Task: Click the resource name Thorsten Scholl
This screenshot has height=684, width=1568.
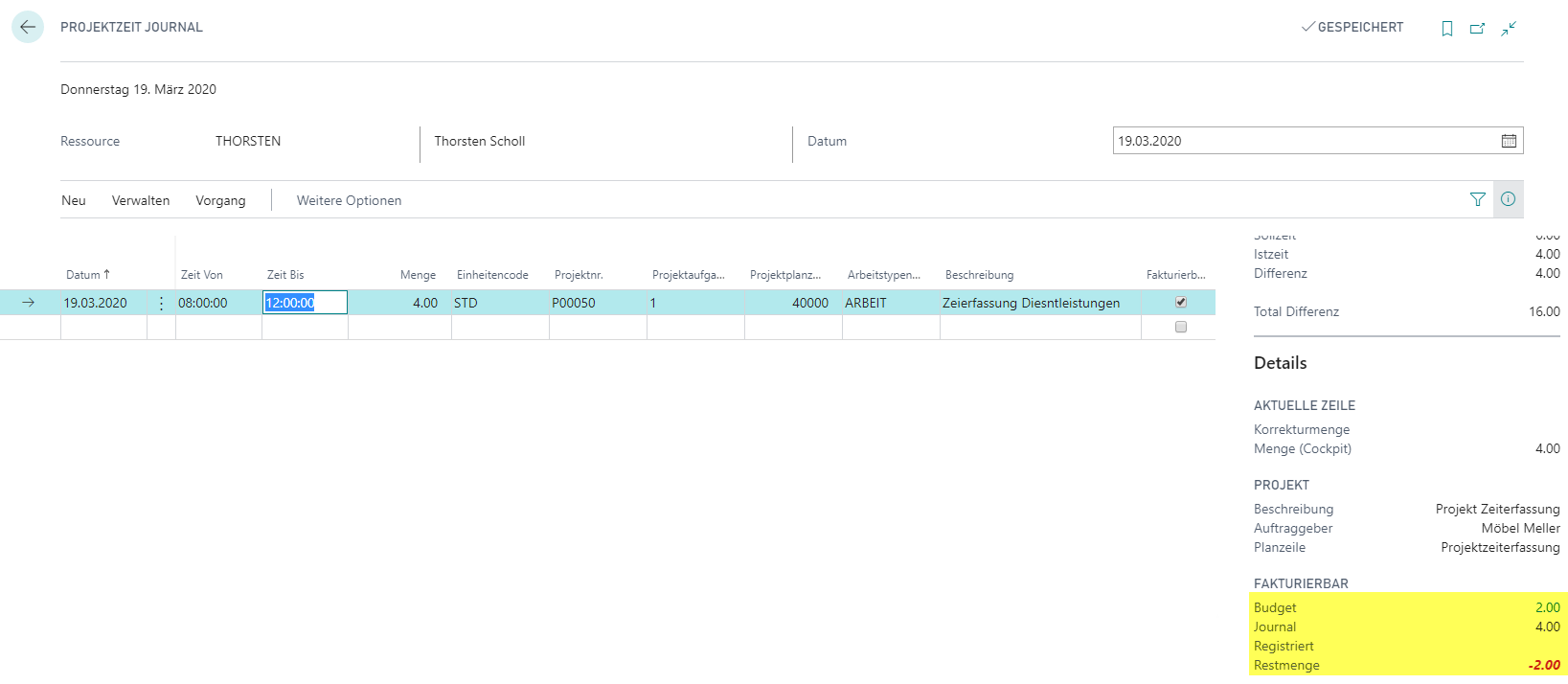Action: [x=480, y=141]
